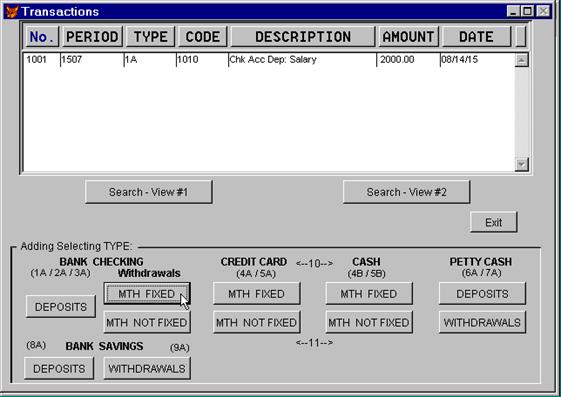Add a Petty Cash WITHDRAWALS transaction
Image resolution: width=561 pixels, height=397 pixels.
[x=482, y=322]
